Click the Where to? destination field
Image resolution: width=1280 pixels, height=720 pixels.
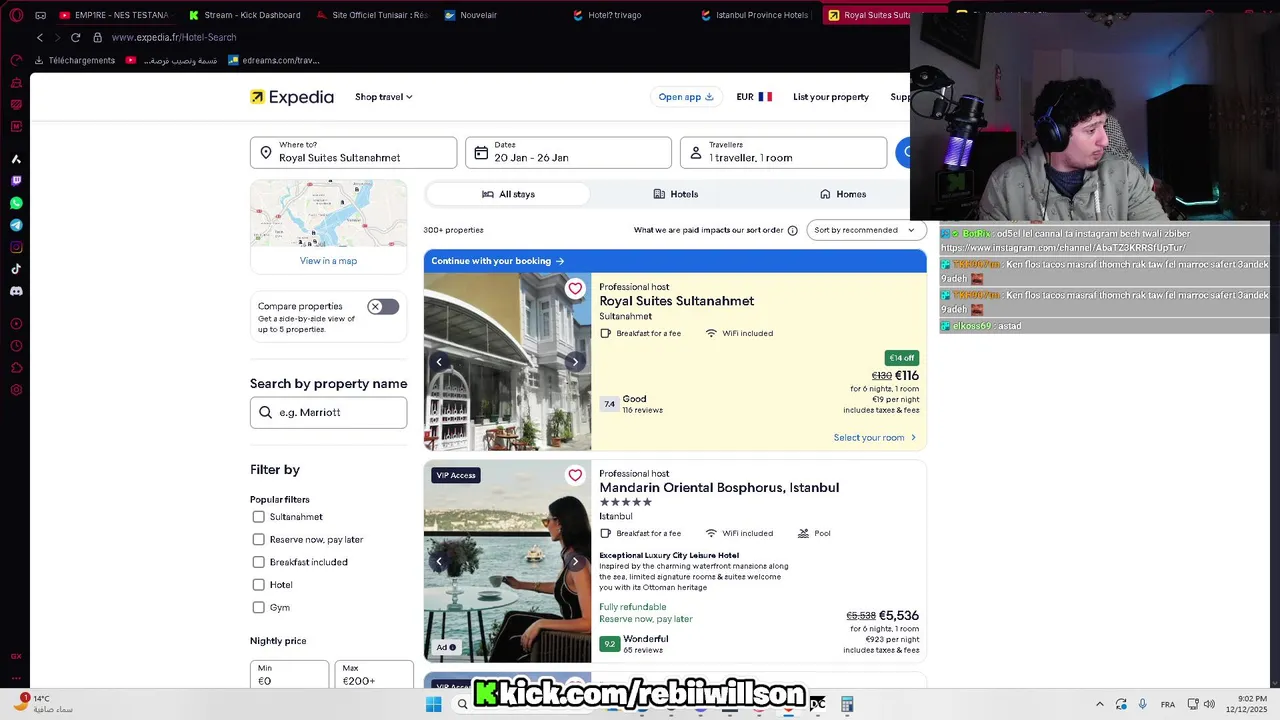(x=354, y=153)
